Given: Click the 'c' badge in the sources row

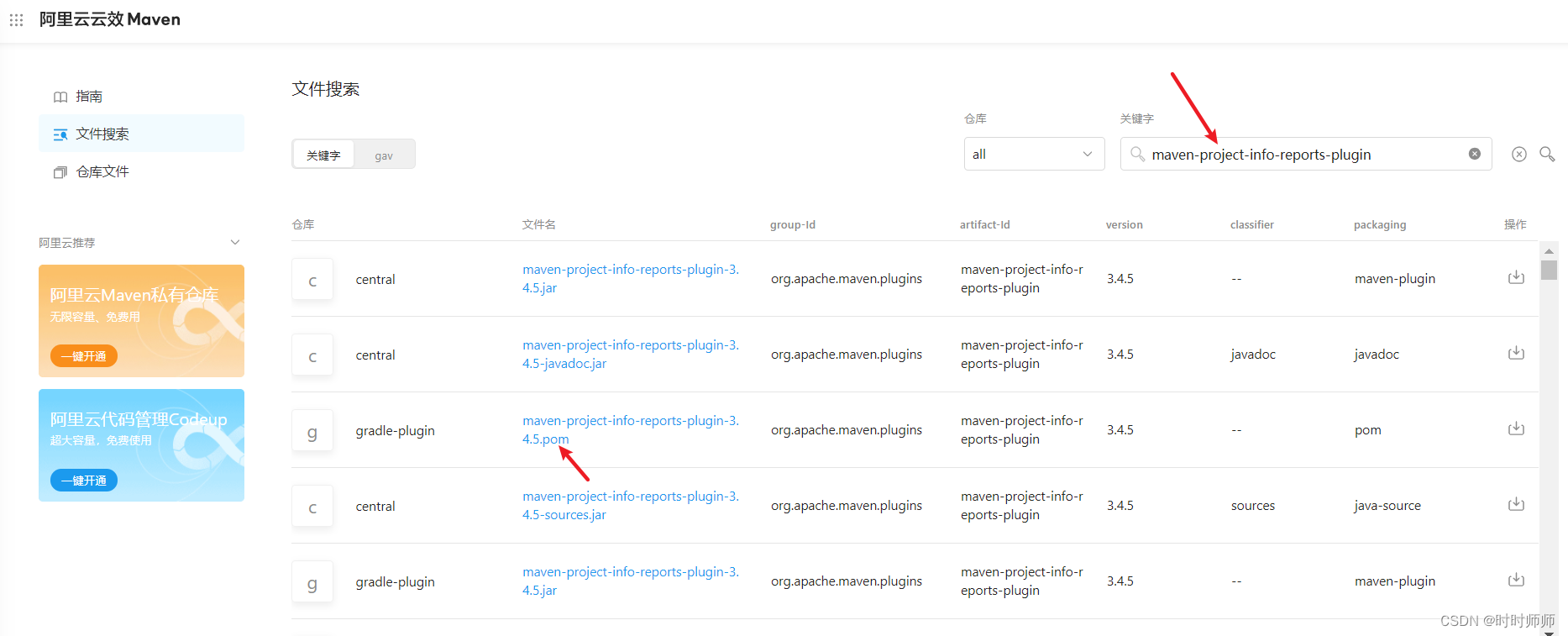Looking at the screenshot, I should click(312, 507).
